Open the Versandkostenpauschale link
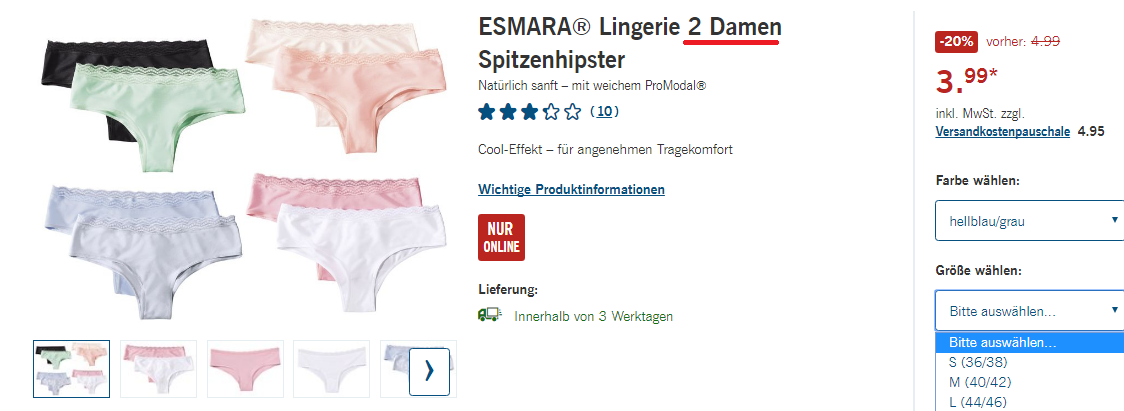 coord(1003,132)
